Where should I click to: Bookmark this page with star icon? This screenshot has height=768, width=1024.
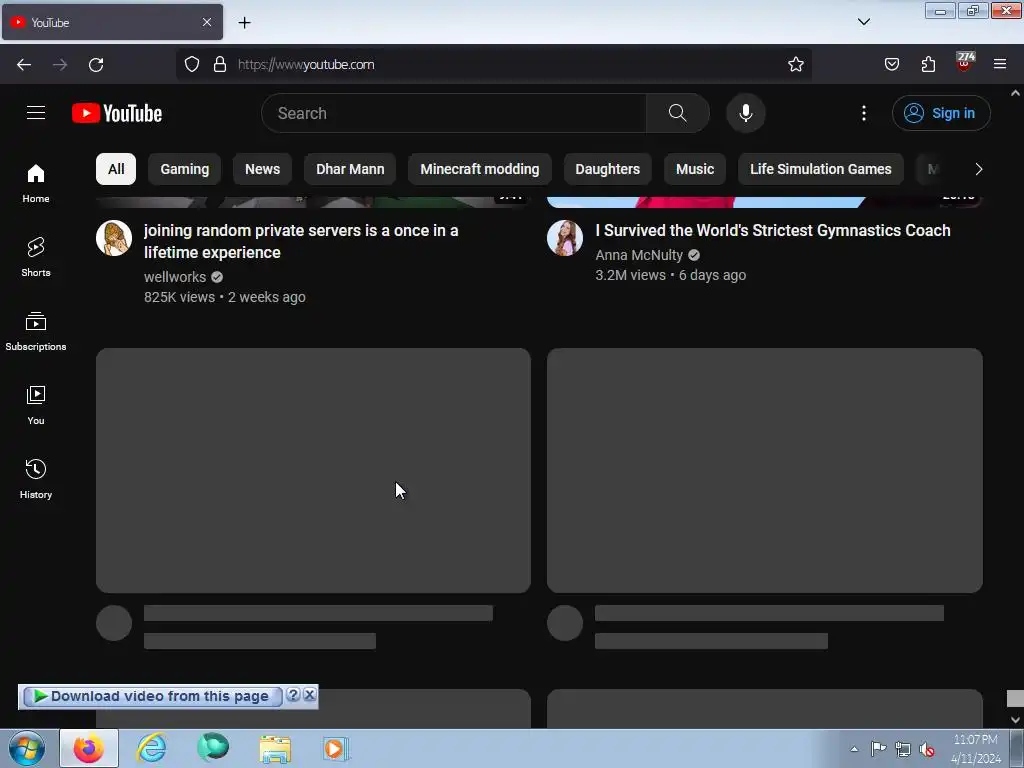(x=795, y=64)
